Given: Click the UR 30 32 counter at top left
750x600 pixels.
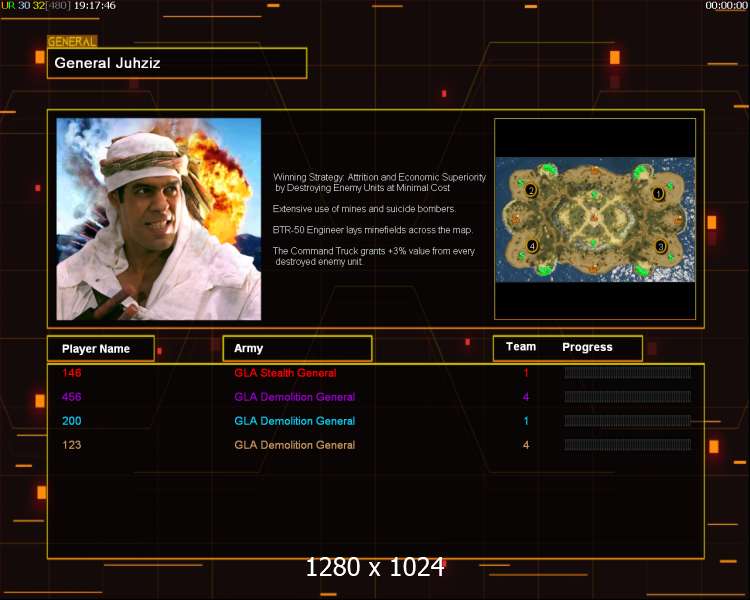Looking at the screenshot, I should 36,6.
